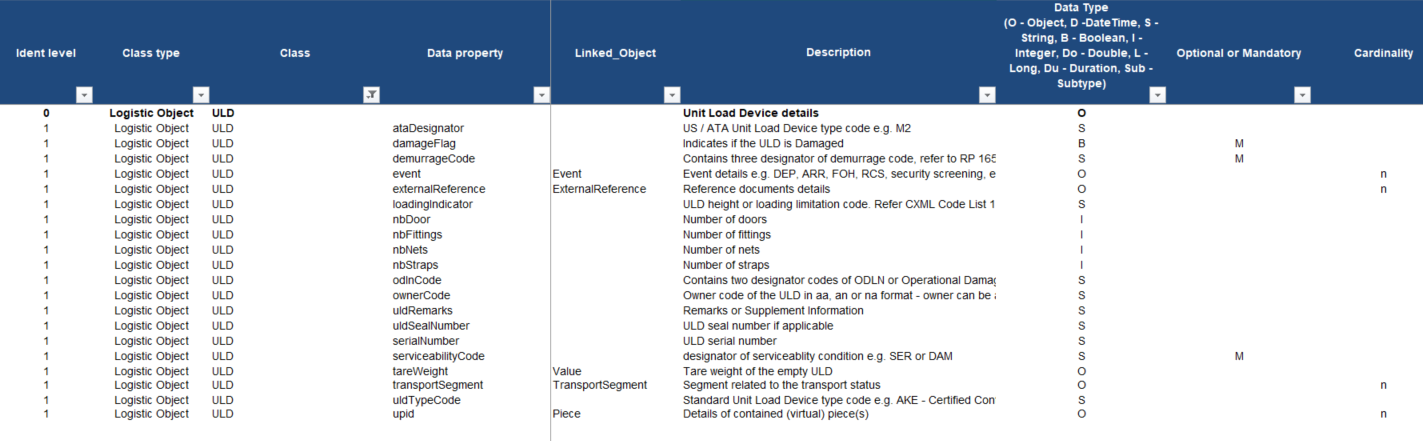The image size is (1423, 441).
Task: Select the ident level 0 cell
Action: click(x=46, y=114)
